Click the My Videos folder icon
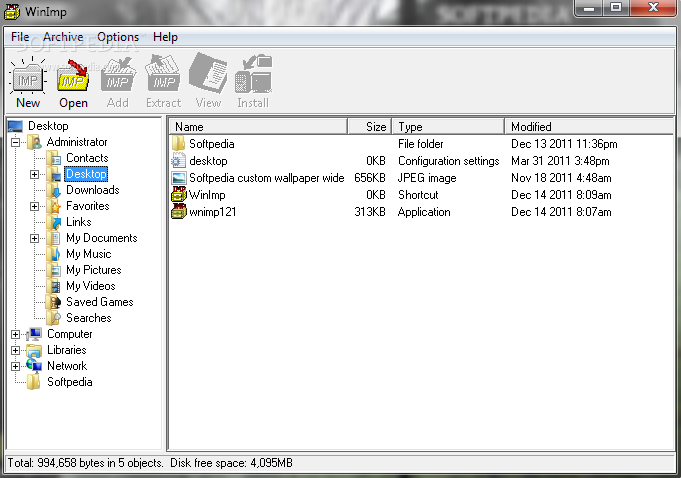The width and height of the screenshot is (681, 478). click(x=54, y=286)
